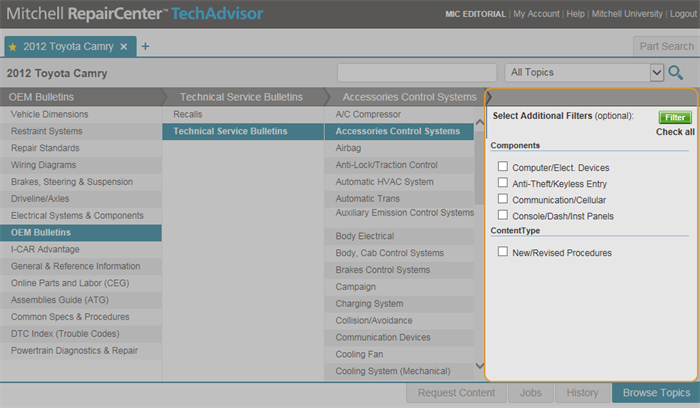
Task: Select Body, Cab Control Systems
Action: pos(399,253)
